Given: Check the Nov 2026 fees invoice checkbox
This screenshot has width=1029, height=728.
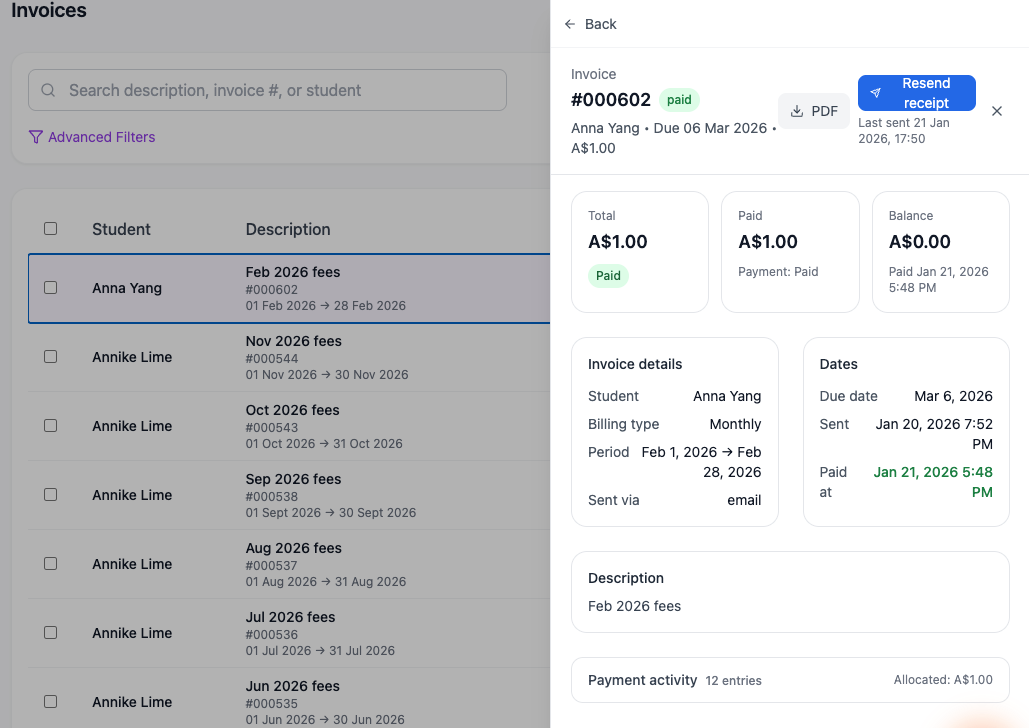Looking at the screenshot, I should 50,356.
